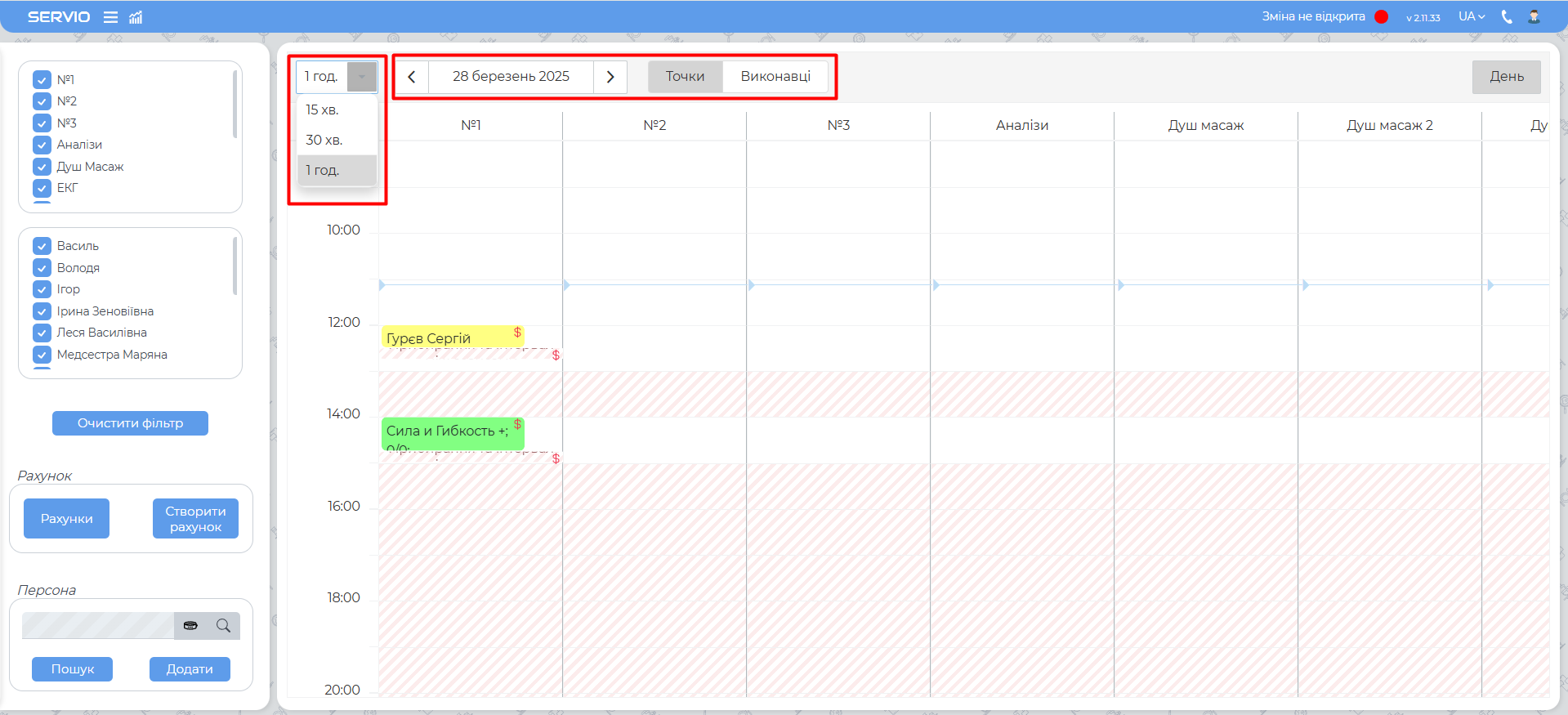Click the Очистити фільтр button

pyautogui.click(x=130, y=423)
